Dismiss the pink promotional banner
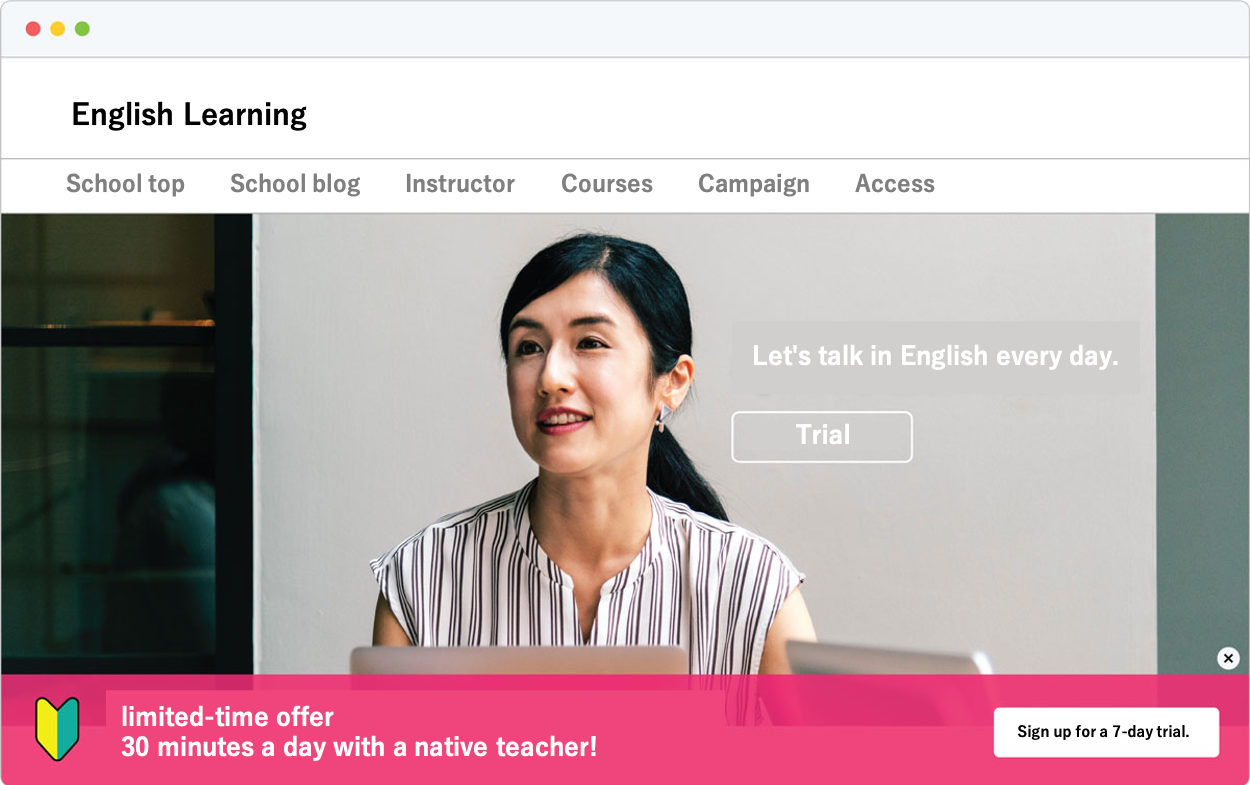1250x785 pixels. 1228,658
